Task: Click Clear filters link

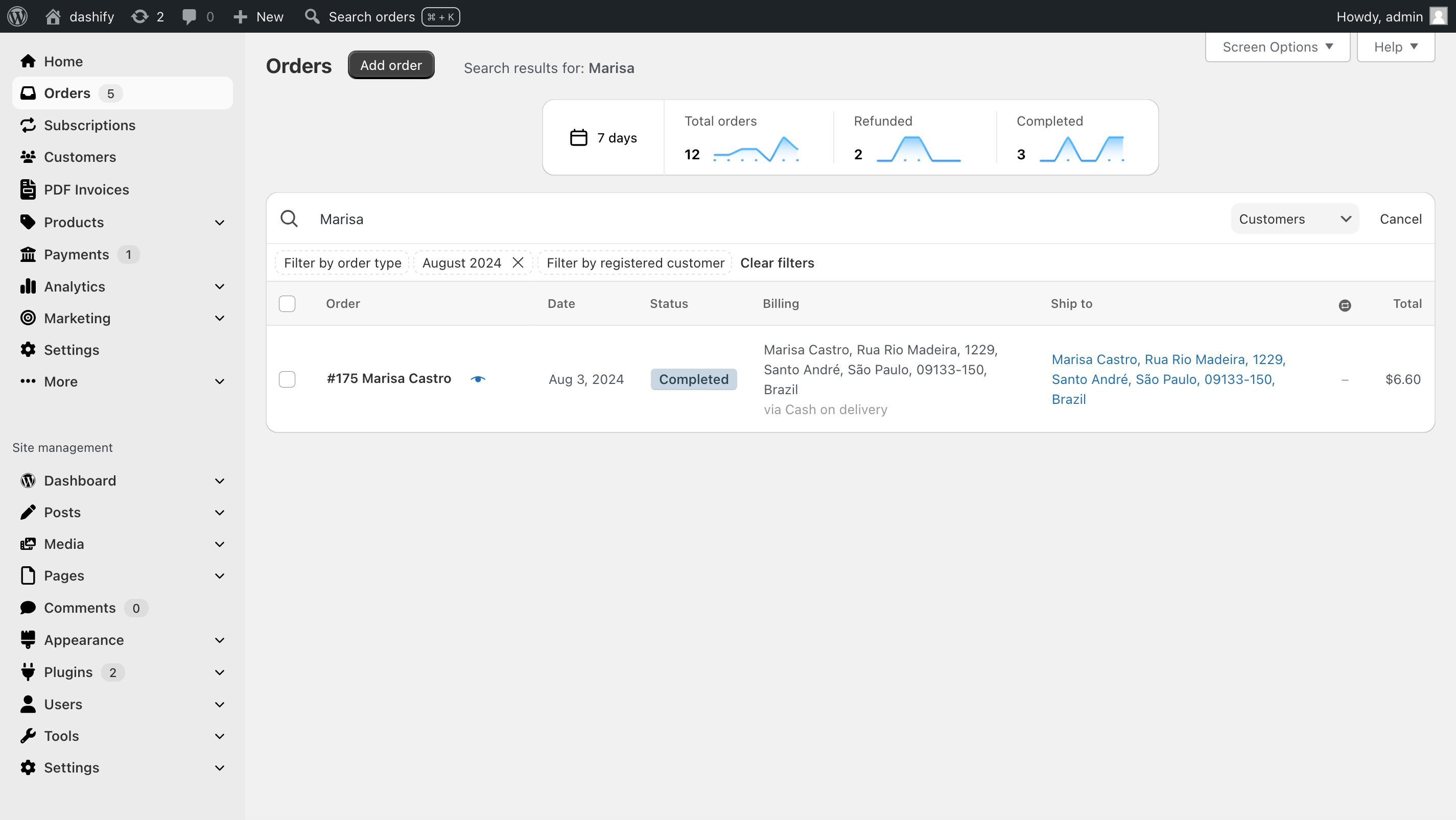Action: [x=777, y=262]
